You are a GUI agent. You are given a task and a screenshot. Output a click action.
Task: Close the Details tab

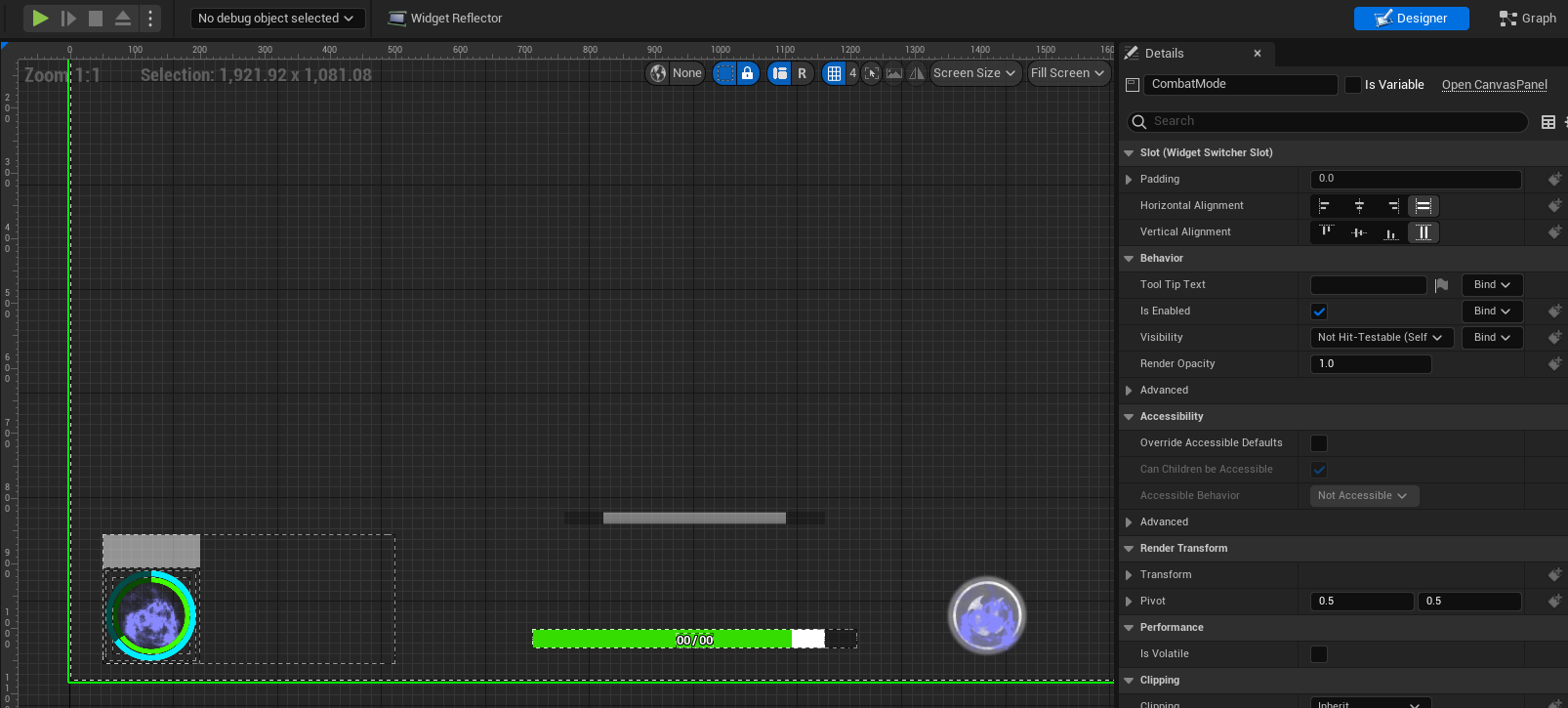click(1258, 54)
